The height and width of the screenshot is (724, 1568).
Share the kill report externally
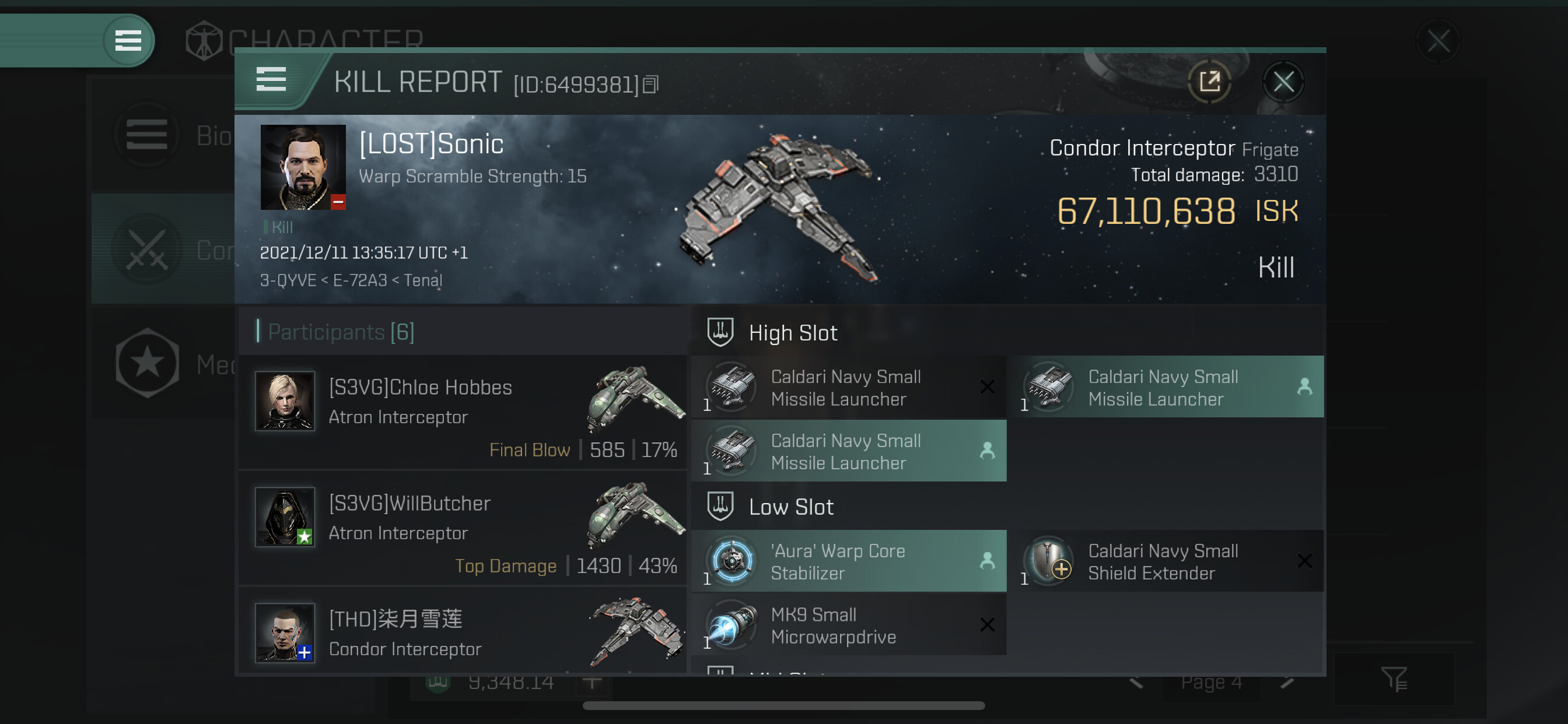[x=1209, y=82]
